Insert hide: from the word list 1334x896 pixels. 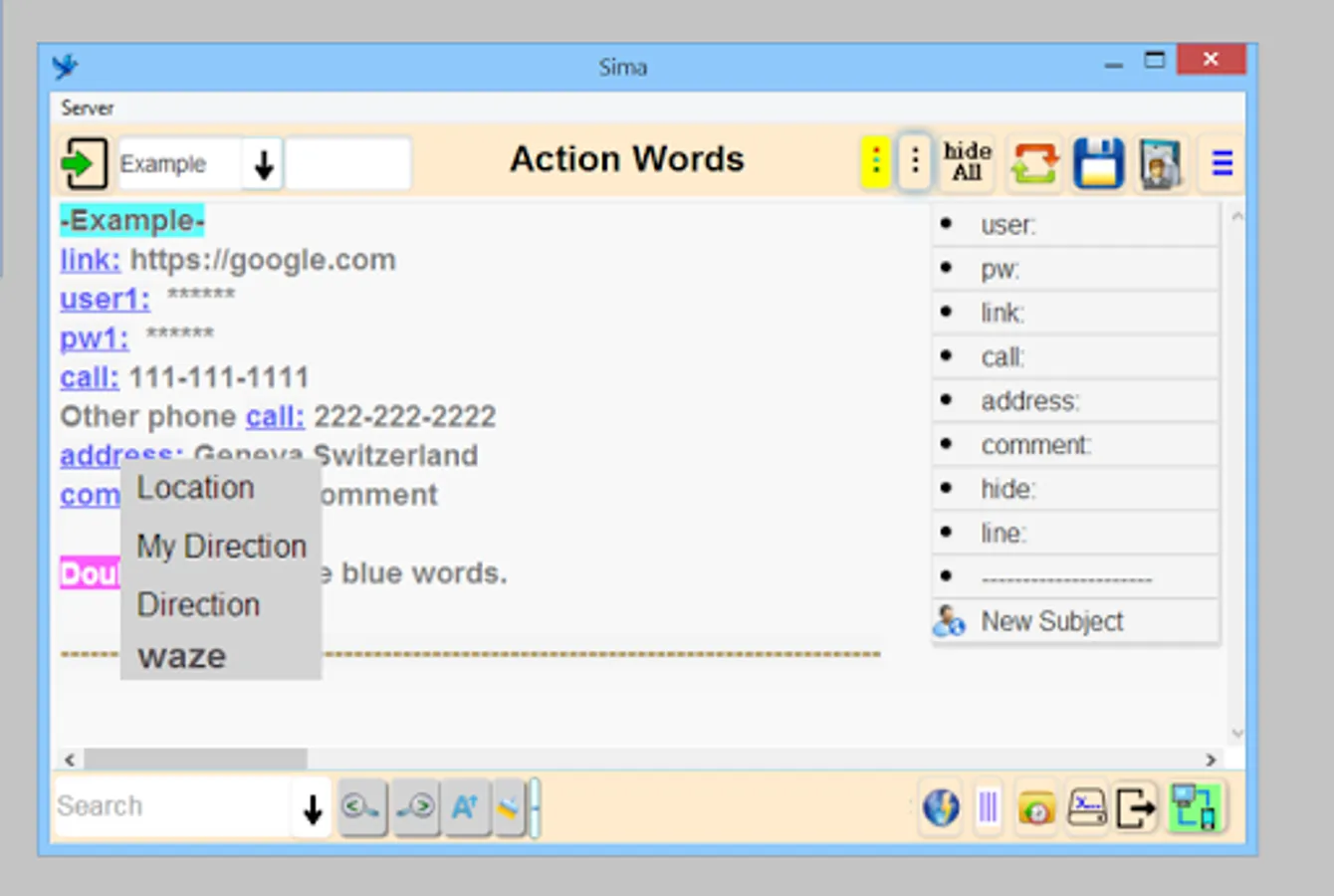pyautogui.click(x=1076, y=489)
